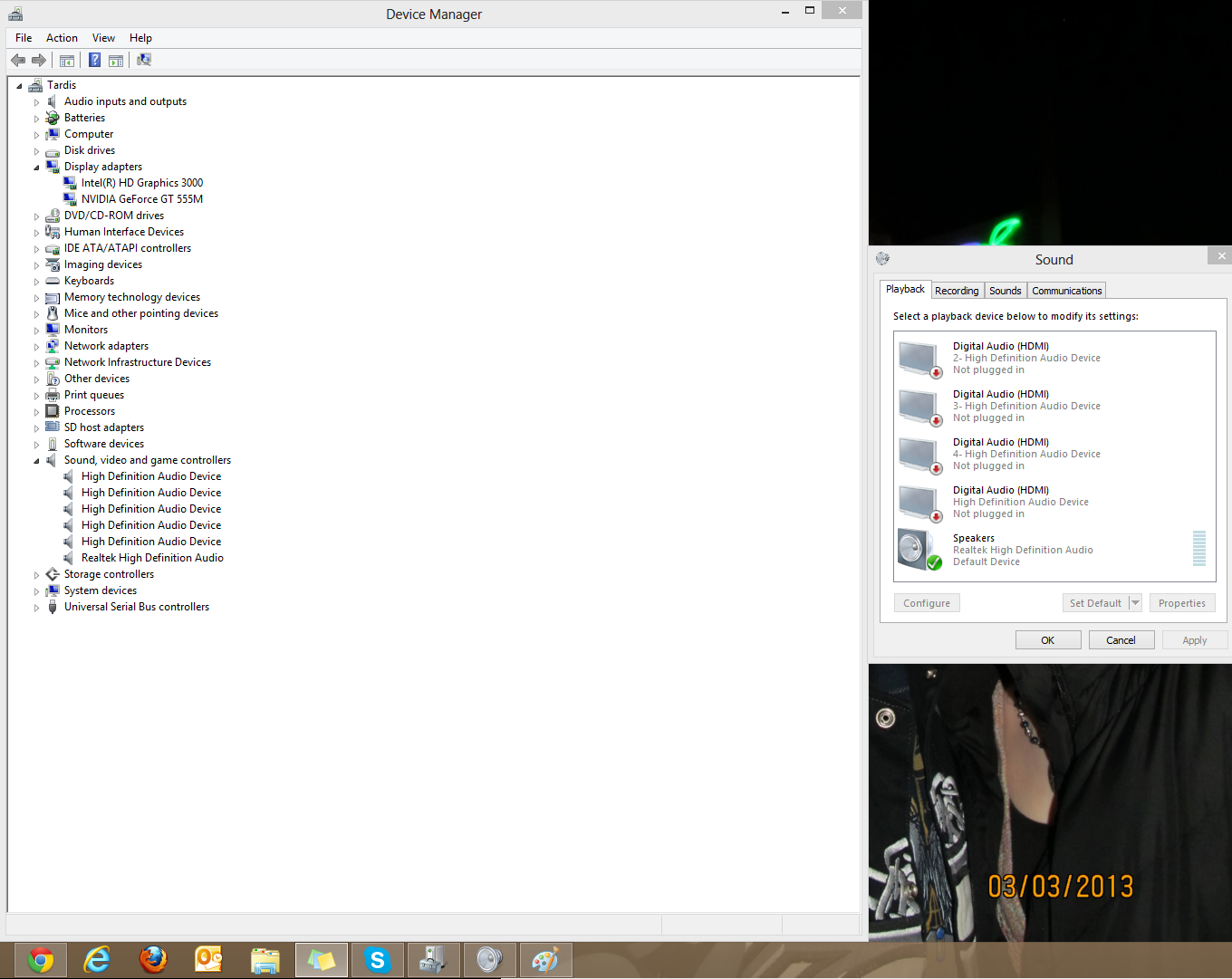Viewport: 1232px width, 979px height.
Task: Click OK in the Sound dialog
Action: pyautogui.click(x=1048, y=640)
